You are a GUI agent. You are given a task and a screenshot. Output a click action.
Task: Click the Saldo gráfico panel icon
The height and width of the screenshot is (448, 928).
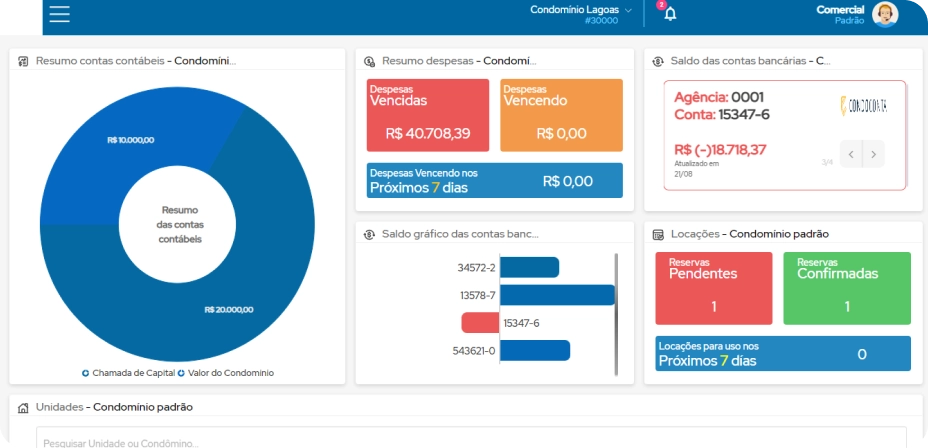coord(370,234)
